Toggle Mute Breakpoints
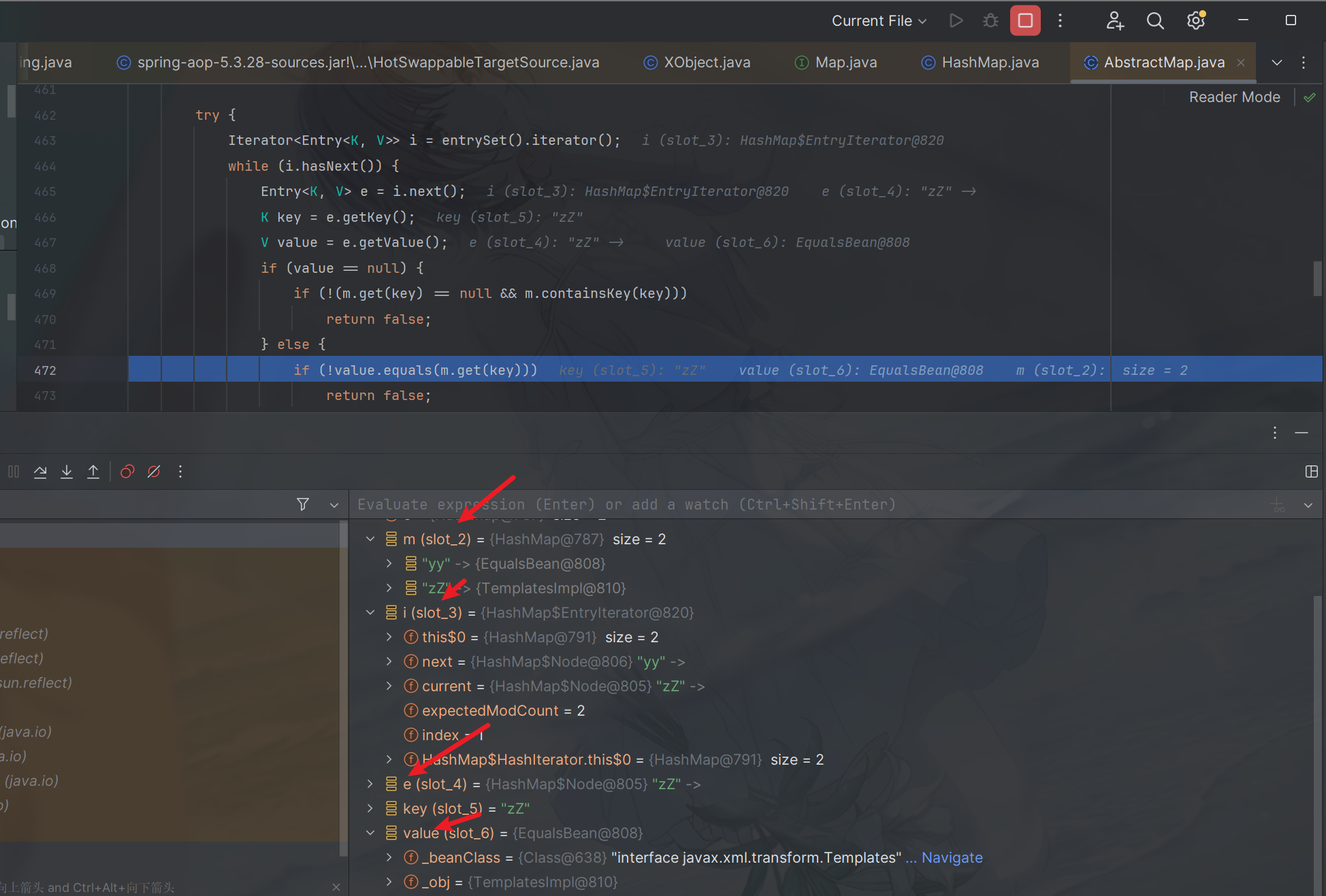Viewport: 1326px width, 896px height. pos(154,471)
